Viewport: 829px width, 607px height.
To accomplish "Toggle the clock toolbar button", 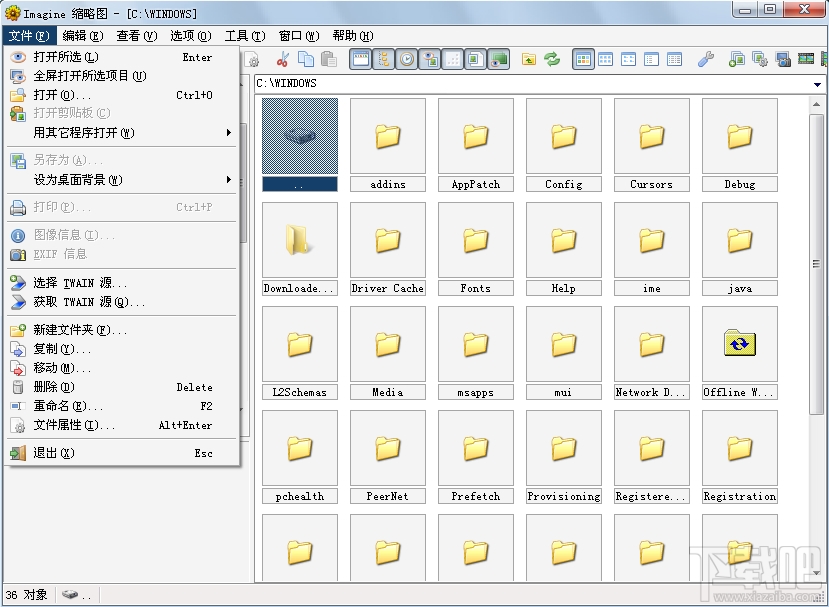I will click(407, 59).
